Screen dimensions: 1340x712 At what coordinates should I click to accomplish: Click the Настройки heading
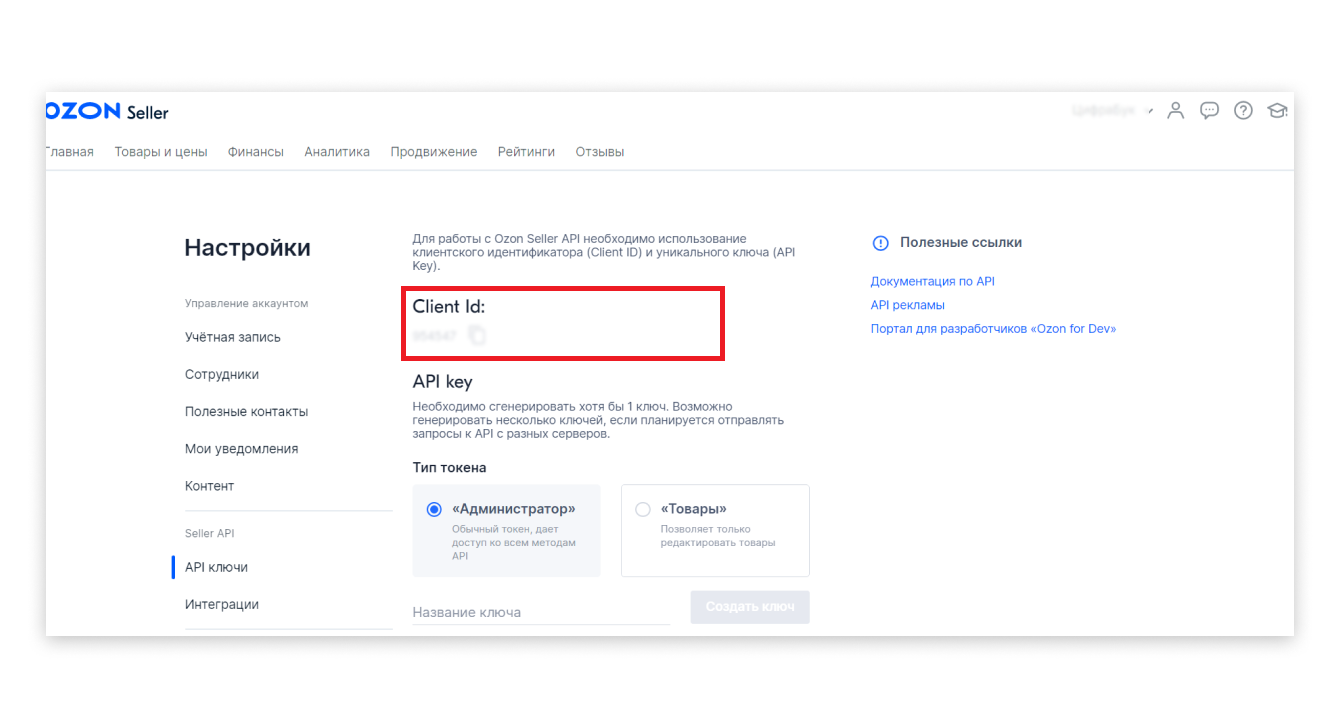248,248
